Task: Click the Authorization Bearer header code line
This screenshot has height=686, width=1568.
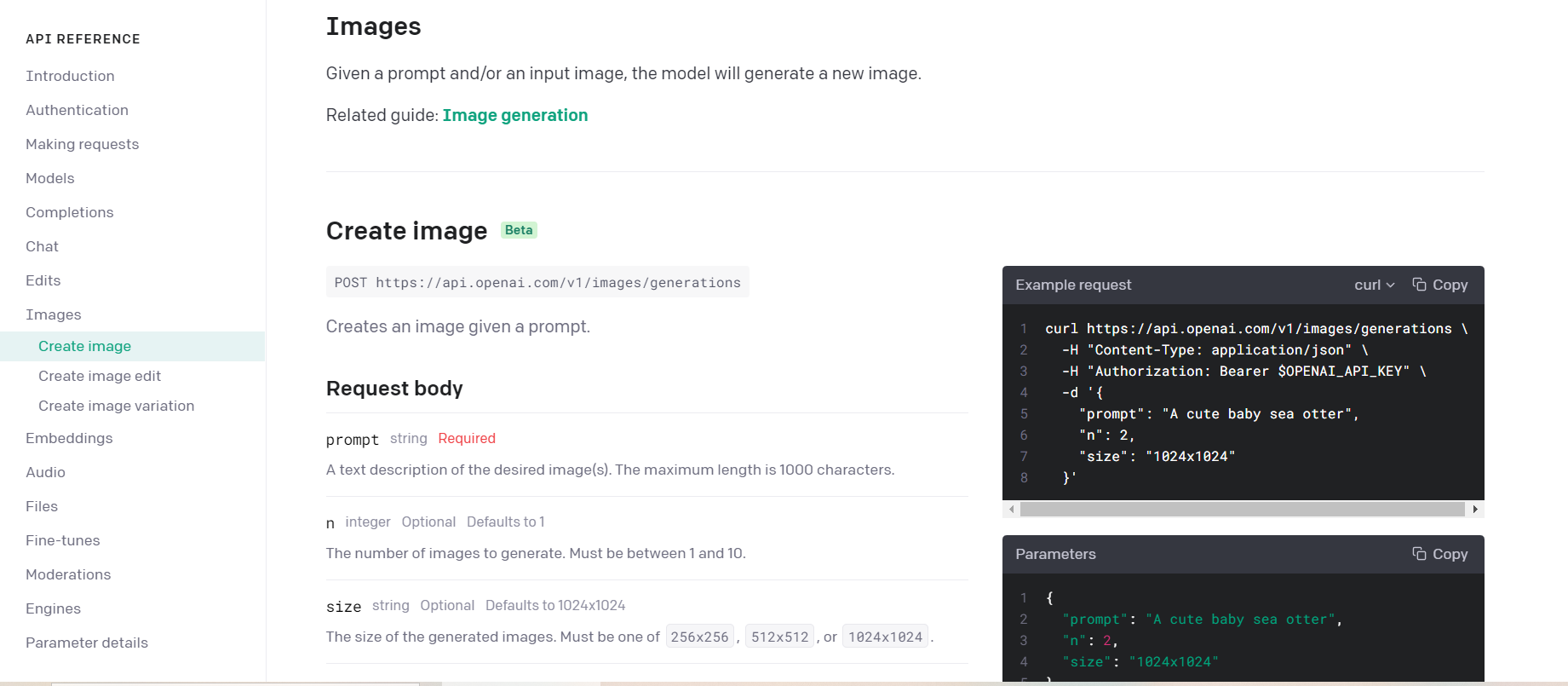Action: (1243, 372)
